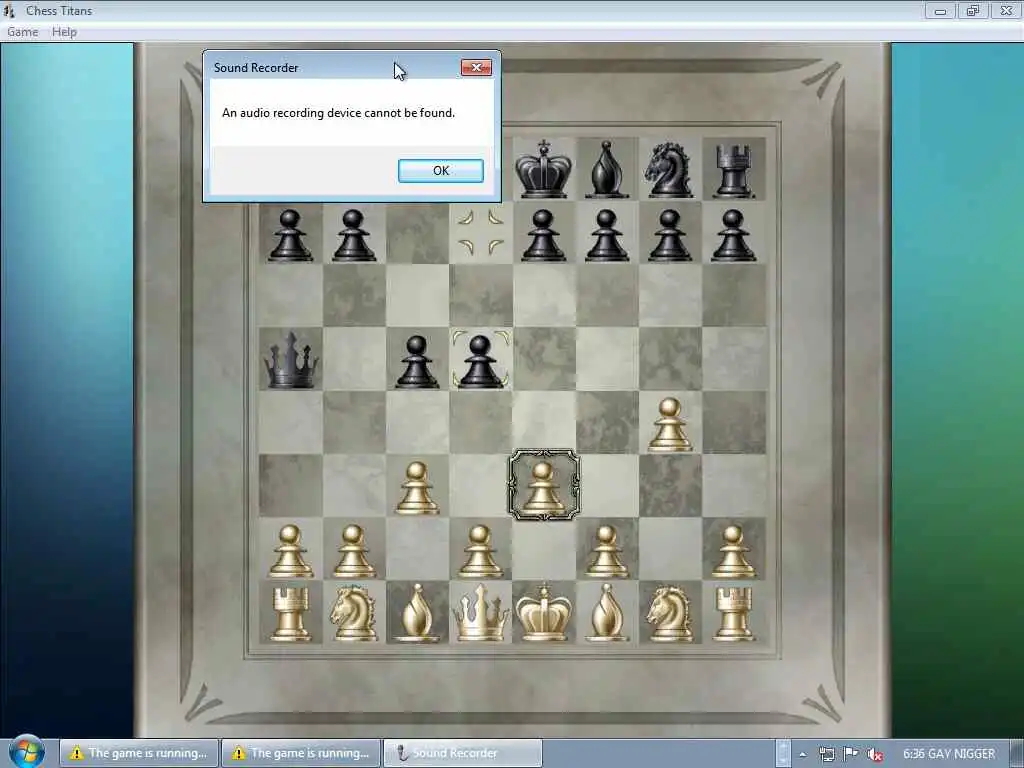Screen dimensions: 1024x768
Task: Select the white rook on h1
Action: coord(733,614)
